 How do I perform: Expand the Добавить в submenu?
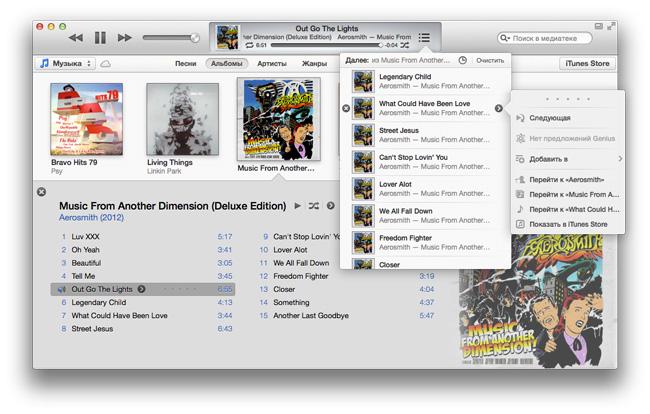[568, 159]
